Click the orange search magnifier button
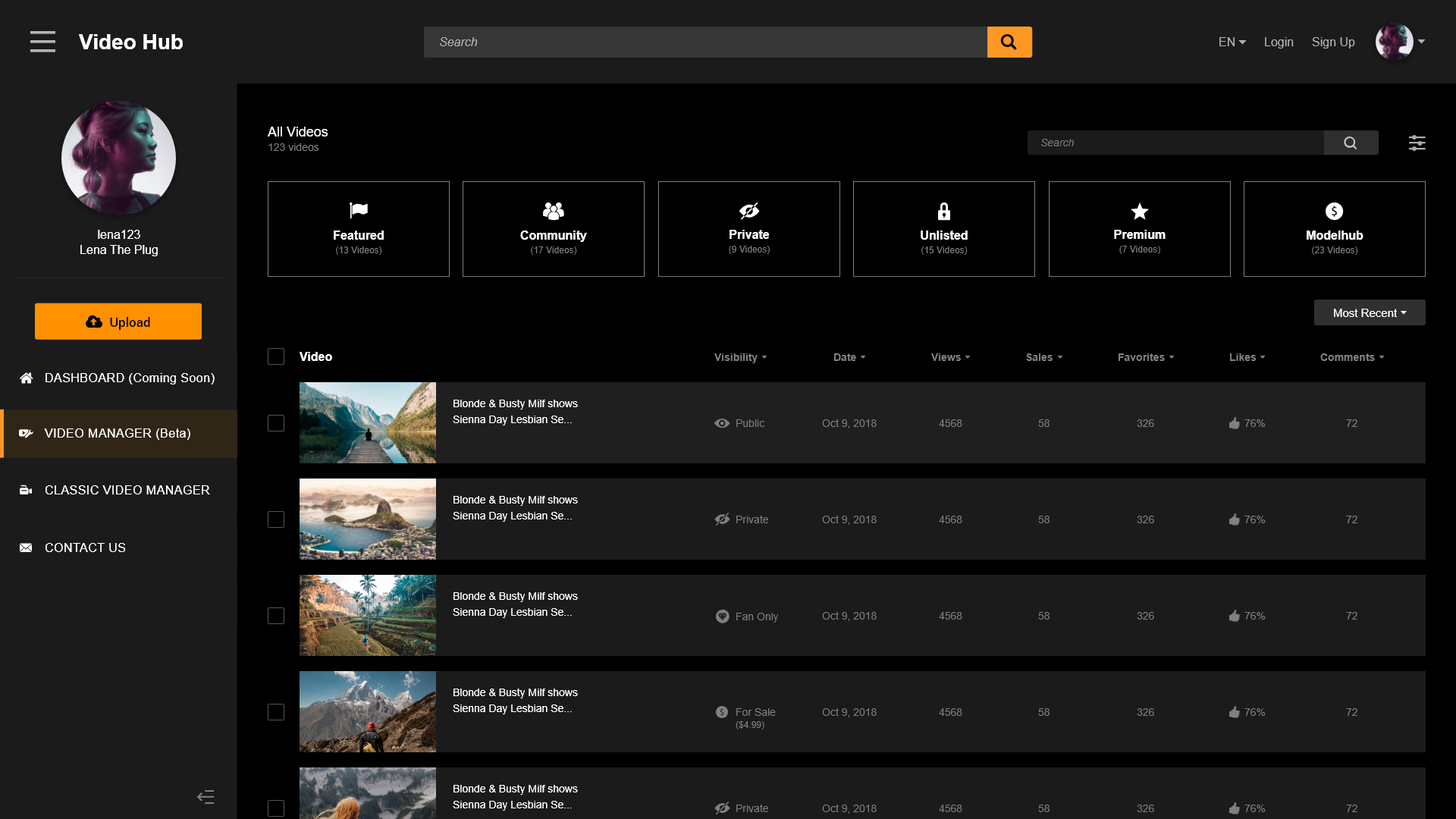 (x=1009, y=42)
